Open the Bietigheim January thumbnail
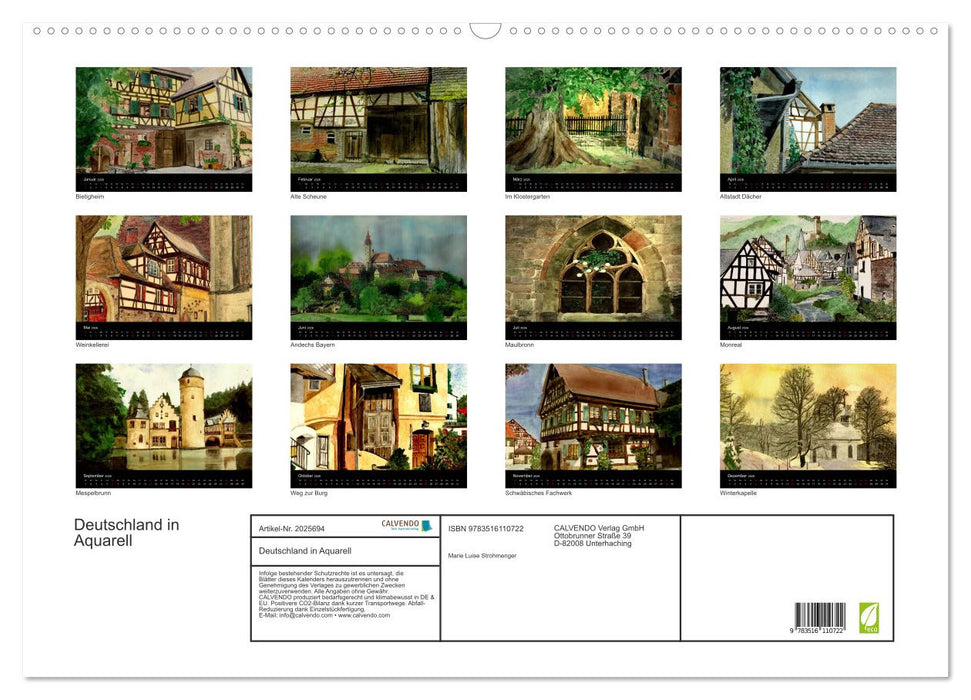The width and height of the screenshot is (971, 700). (164, 122)
